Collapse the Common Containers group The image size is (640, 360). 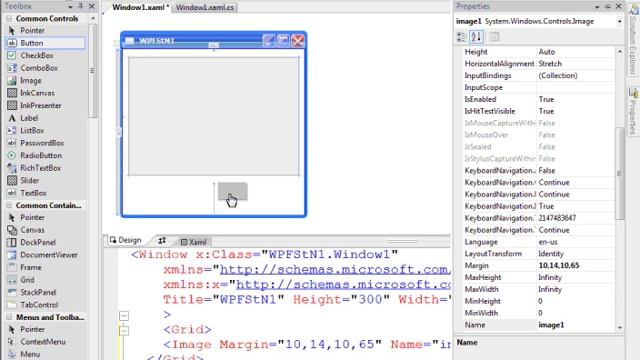coord(9,205)
